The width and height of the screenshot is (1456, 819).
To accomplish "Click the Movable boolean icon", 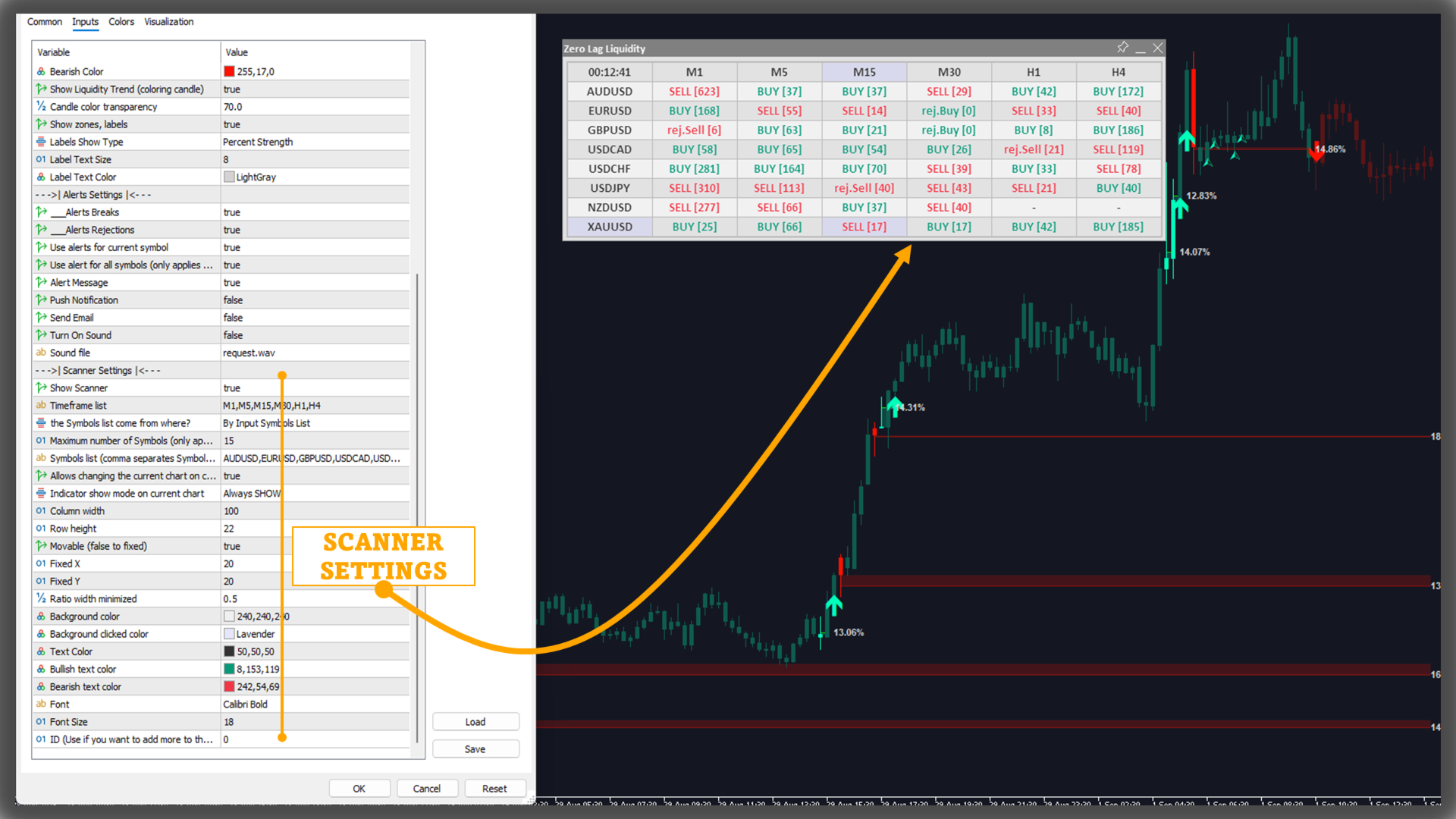I will (41, 546).
